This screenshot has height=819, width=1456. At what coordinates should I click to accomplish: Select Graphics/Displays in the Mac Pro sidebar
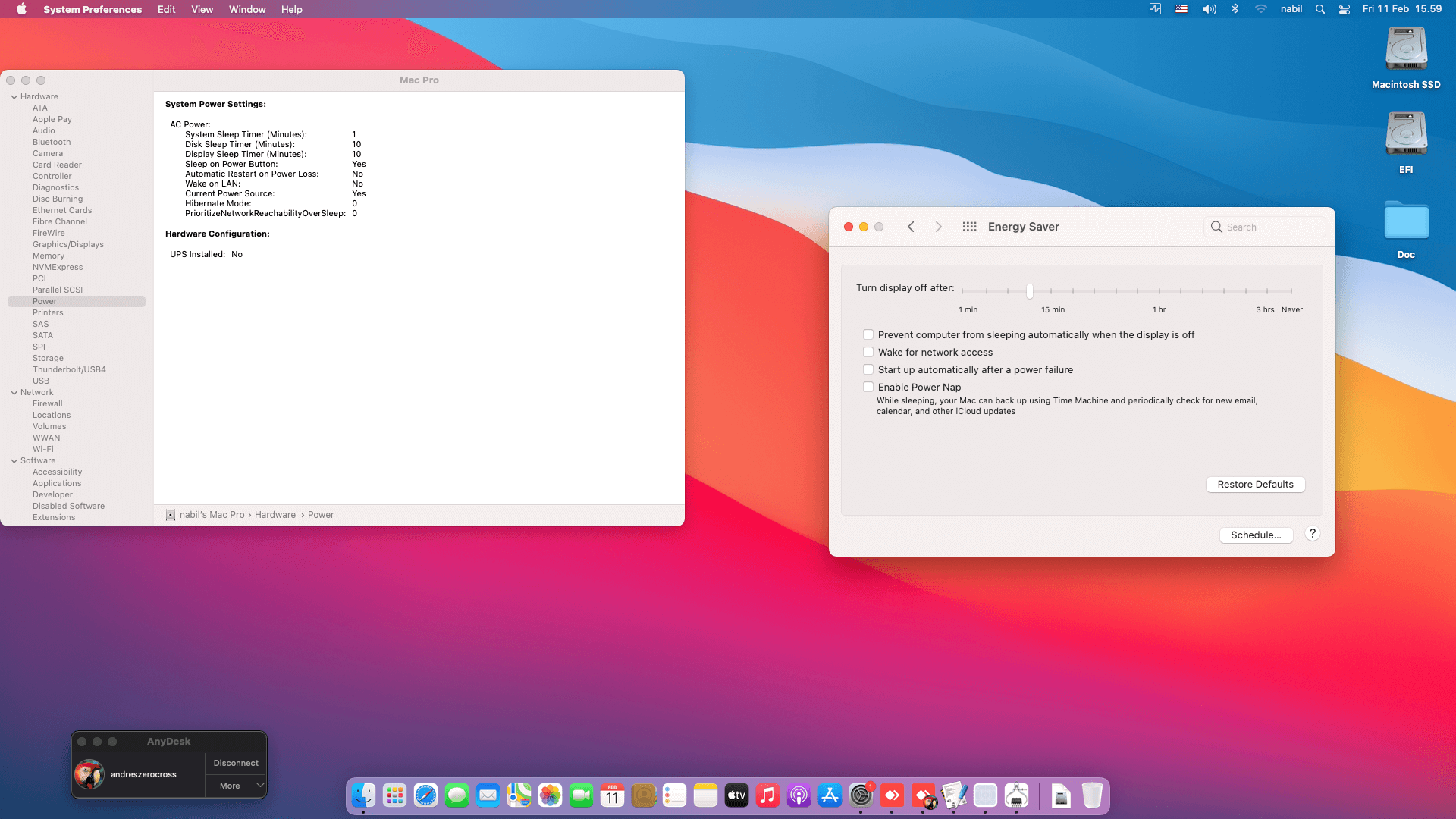coord(67,244)
